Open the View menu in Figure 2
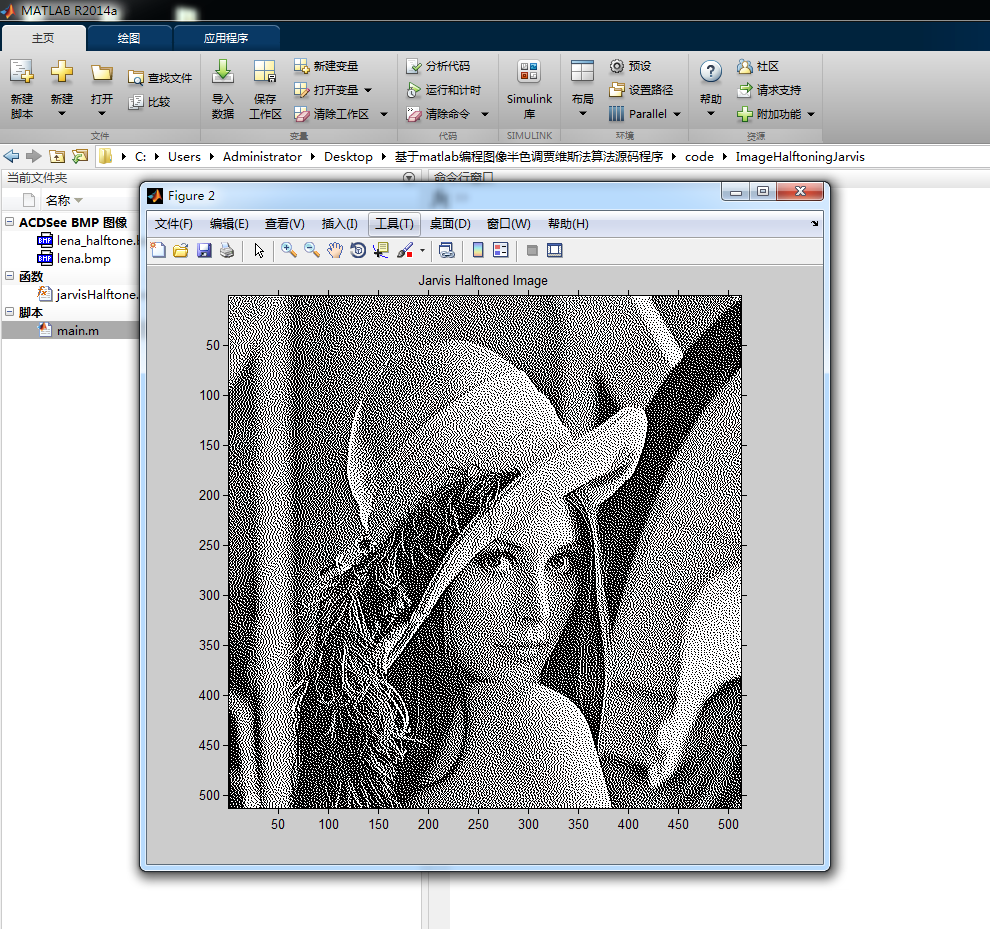Screen dimensions: 990x929 284,224
